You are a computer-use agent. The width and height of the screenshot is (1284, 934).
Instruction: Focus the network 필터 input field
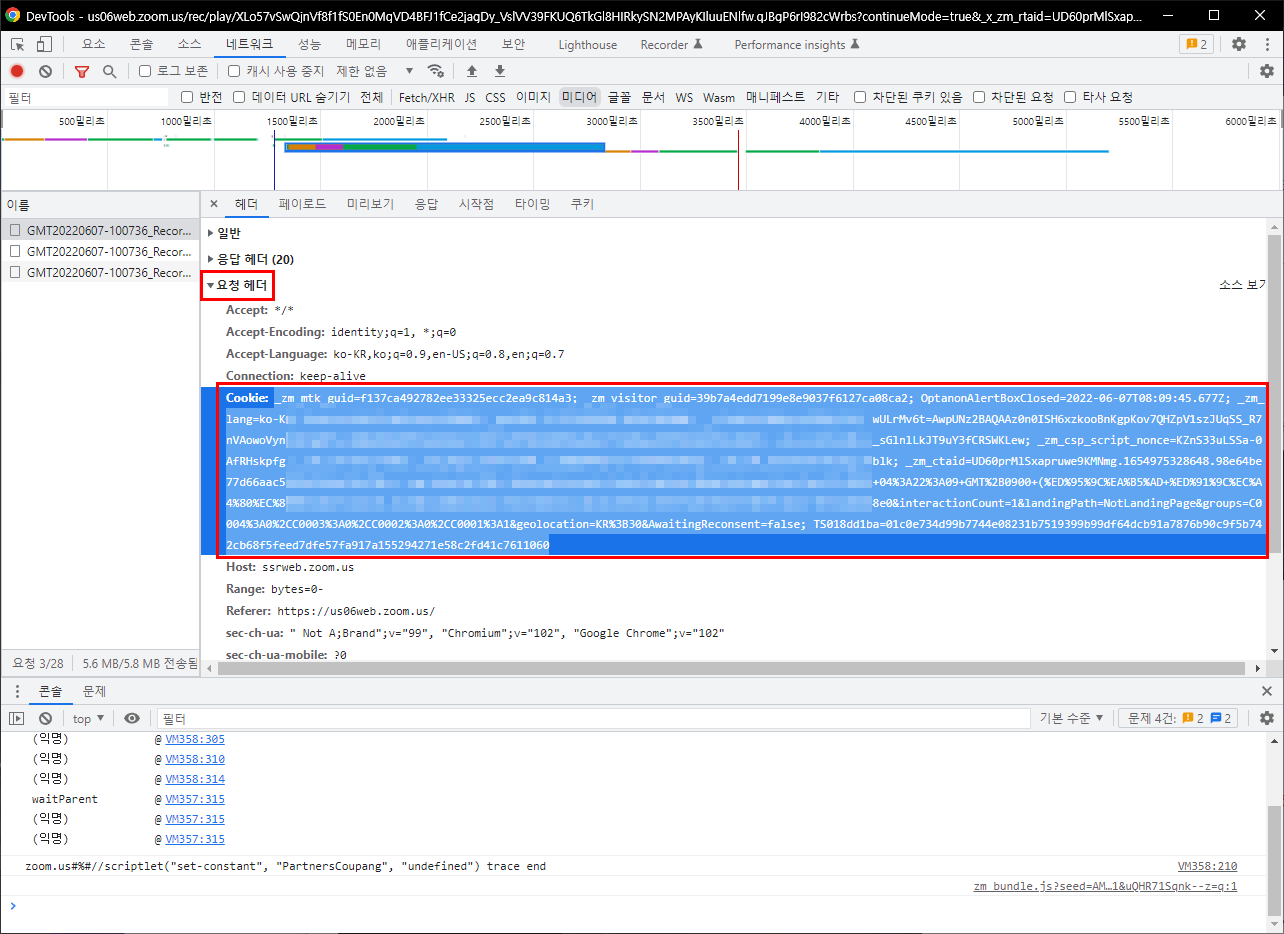pos(86,97)
